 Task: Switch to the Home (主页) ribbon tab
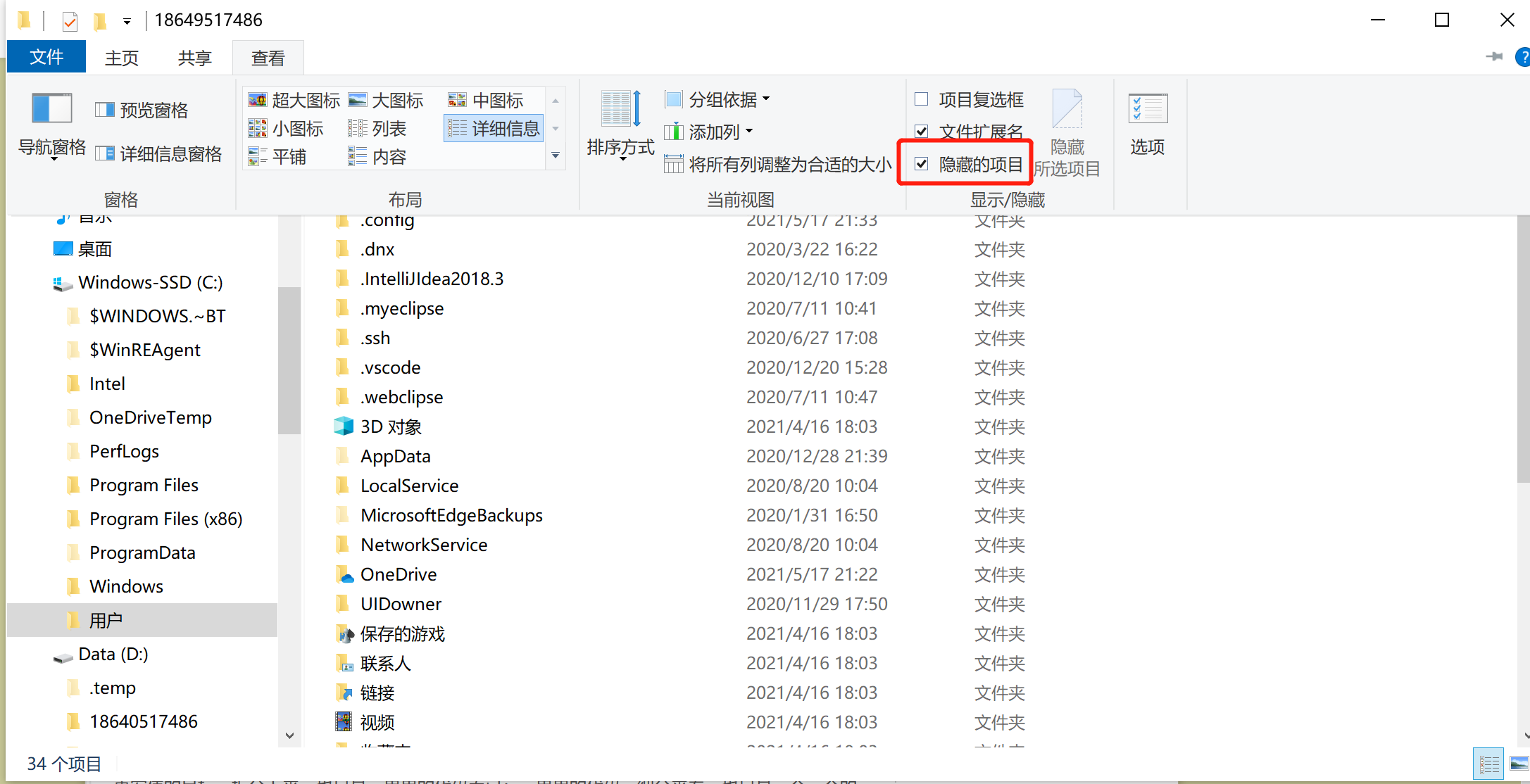[121, 58]
